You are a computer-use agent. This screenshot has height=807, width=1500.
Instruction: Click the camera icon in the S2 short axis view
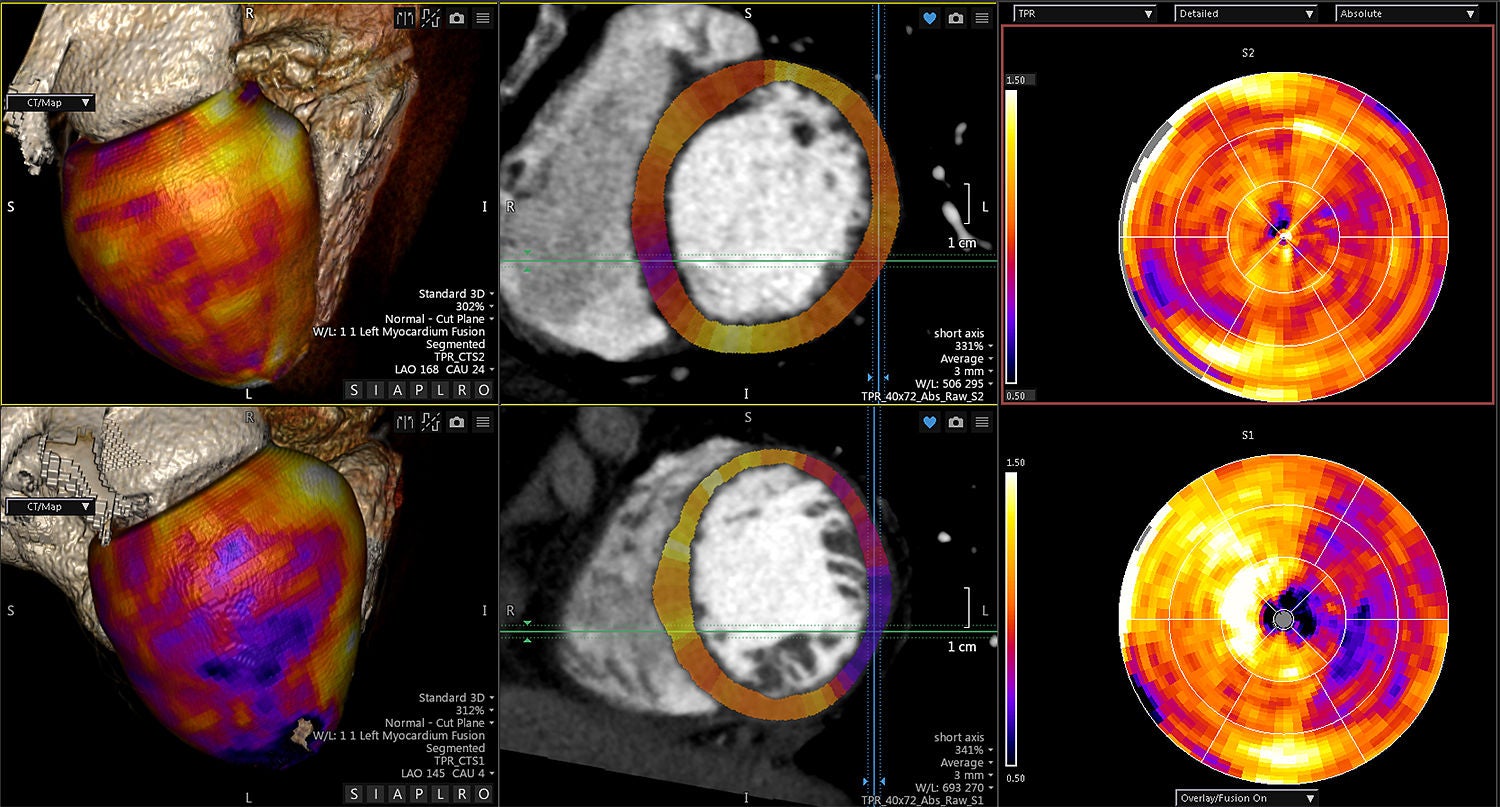click(956, 18)
